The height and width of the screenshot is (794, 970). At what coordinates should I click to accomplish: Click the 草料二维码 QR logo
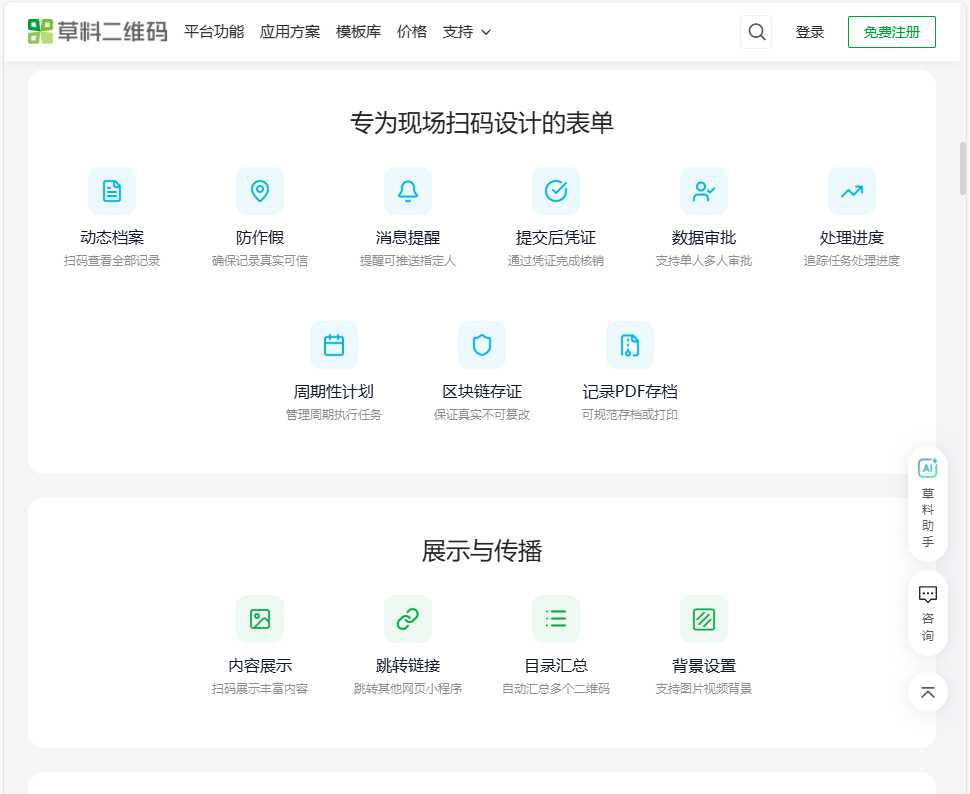[42, 30]
